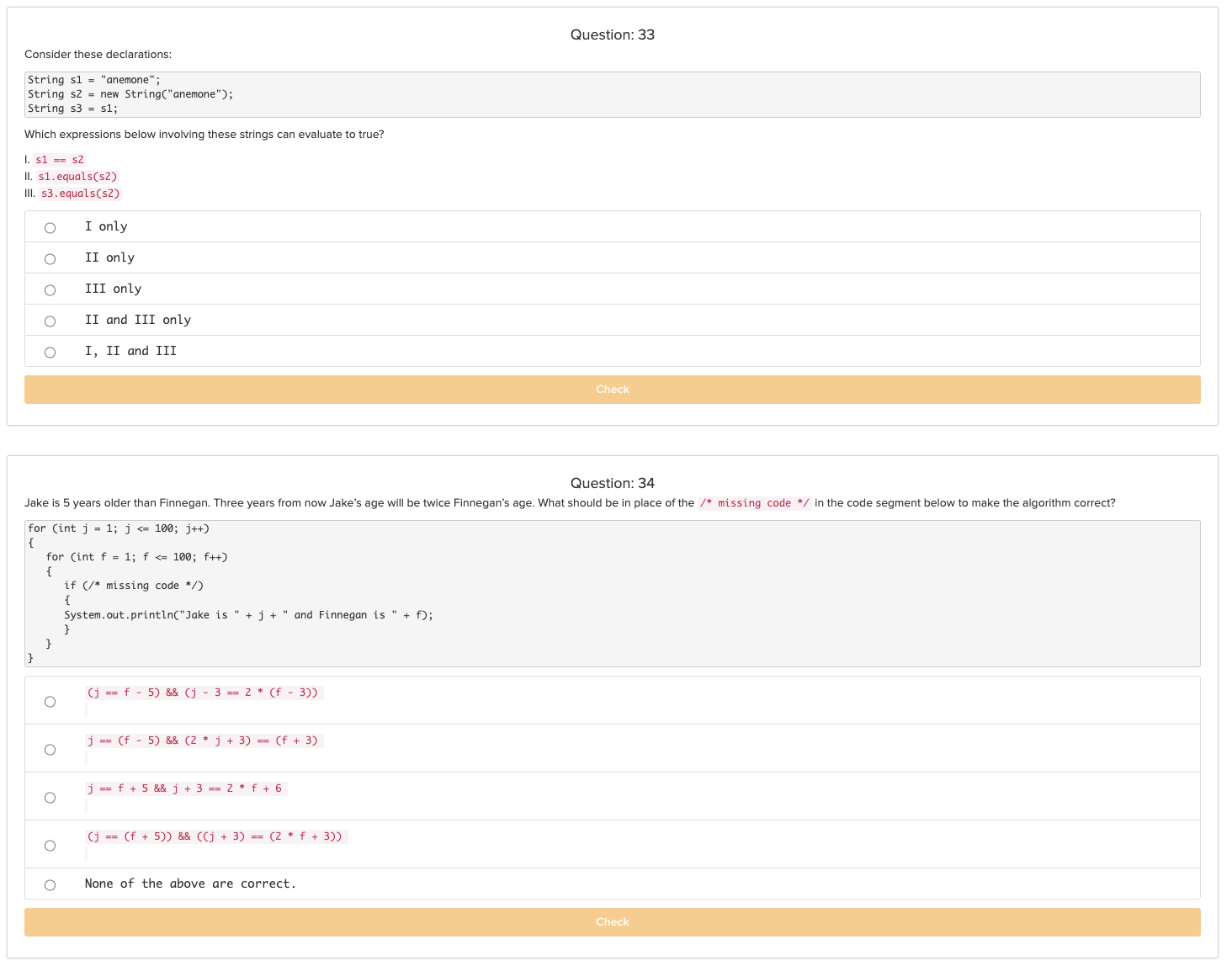1232x966 pixels.
Task: Pick the "III only" radio option
Action: pyautogui.click(x=50, y=290)
